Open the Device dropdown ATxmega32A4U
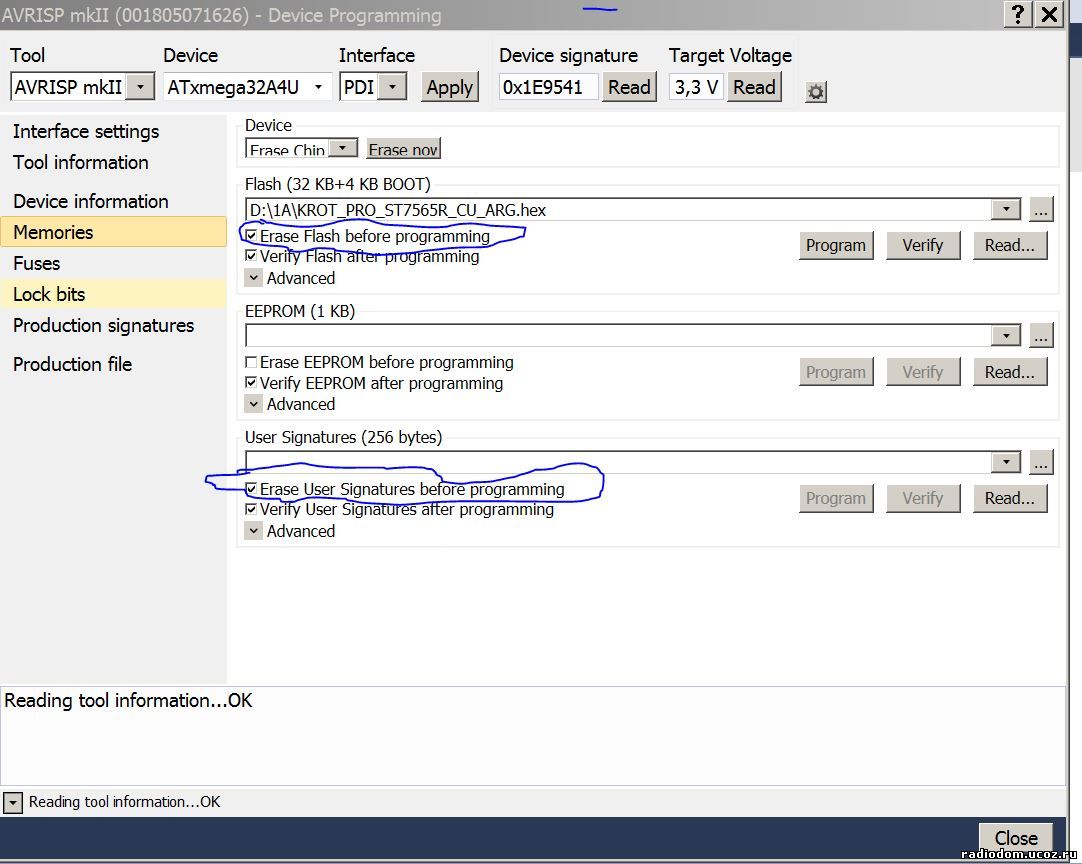 (318, 87)
